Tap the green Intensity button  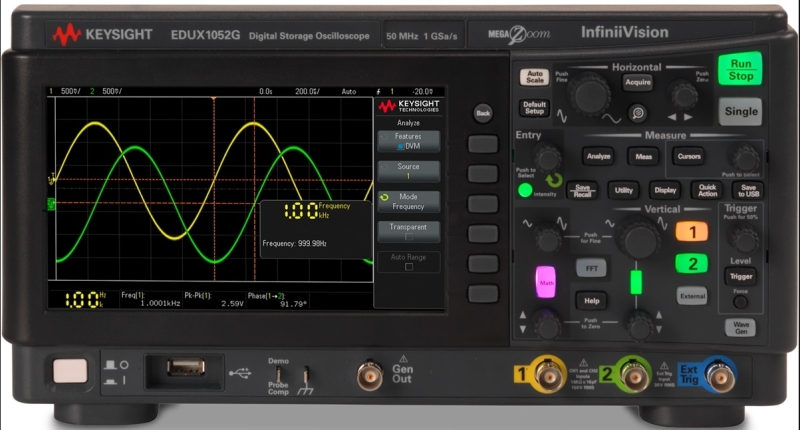tap(525, 191)
